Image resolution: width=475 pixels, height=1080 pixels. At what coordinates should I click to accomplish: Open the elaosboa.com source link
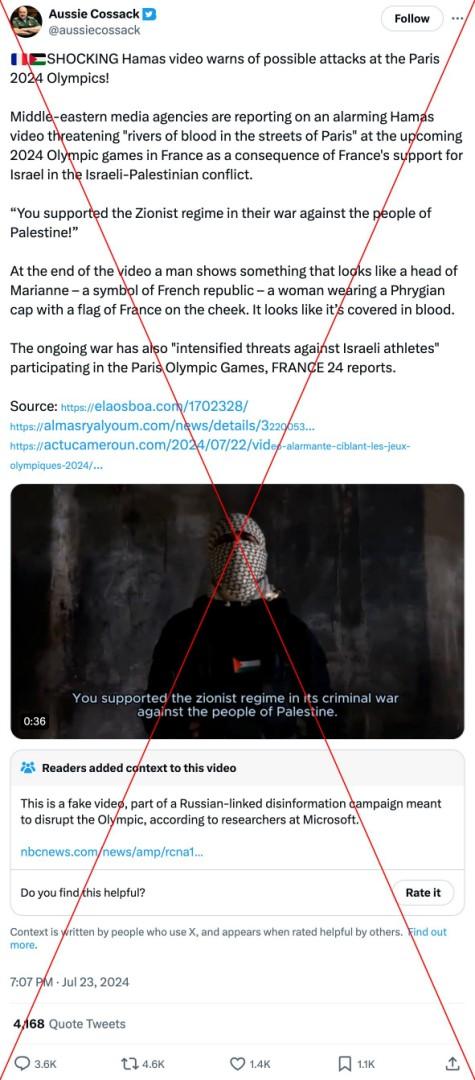[x=155, y=406]
